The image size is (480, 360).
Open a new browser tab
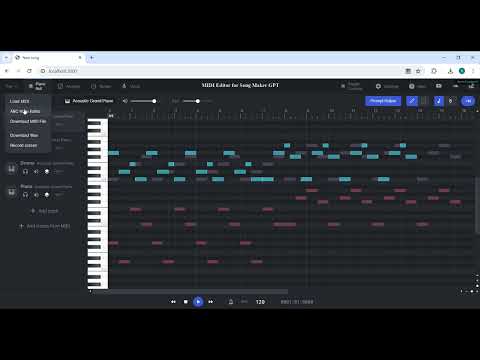[x=91, y=58]
